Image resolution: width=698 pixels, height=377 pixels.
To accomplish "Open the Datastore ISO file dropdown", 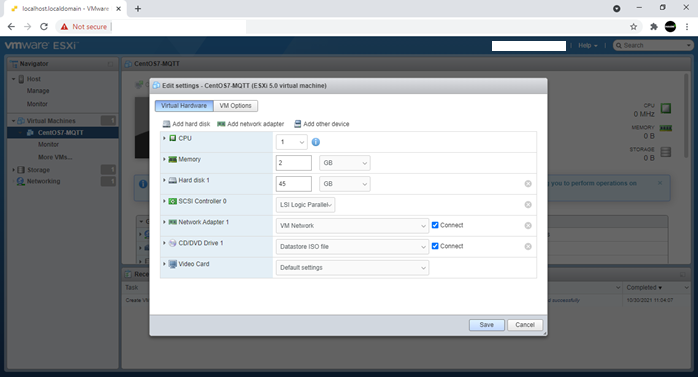I will click(352, 247).
